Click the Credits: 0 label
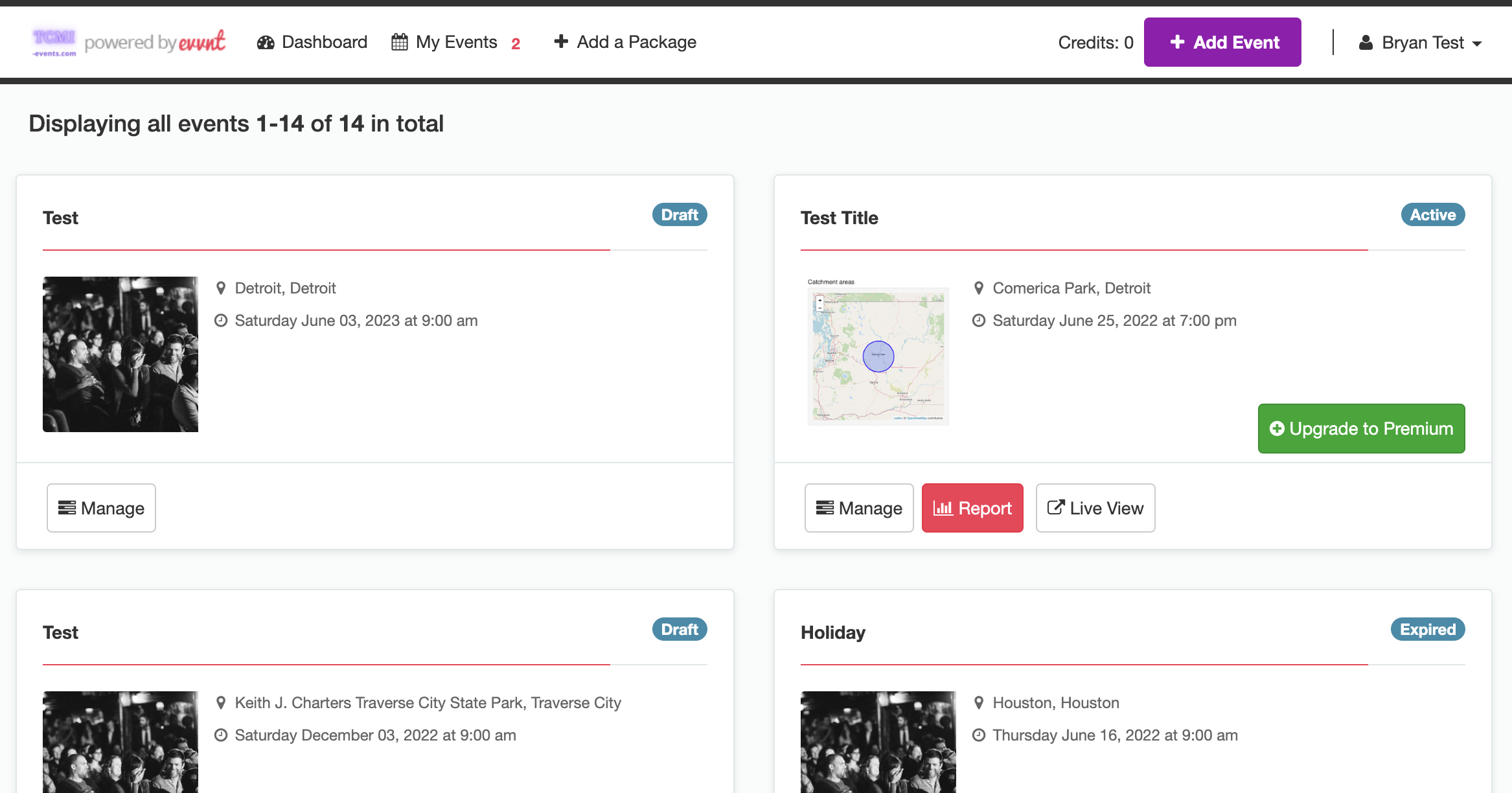1512x793 pixels. [x=1095, y=43]
